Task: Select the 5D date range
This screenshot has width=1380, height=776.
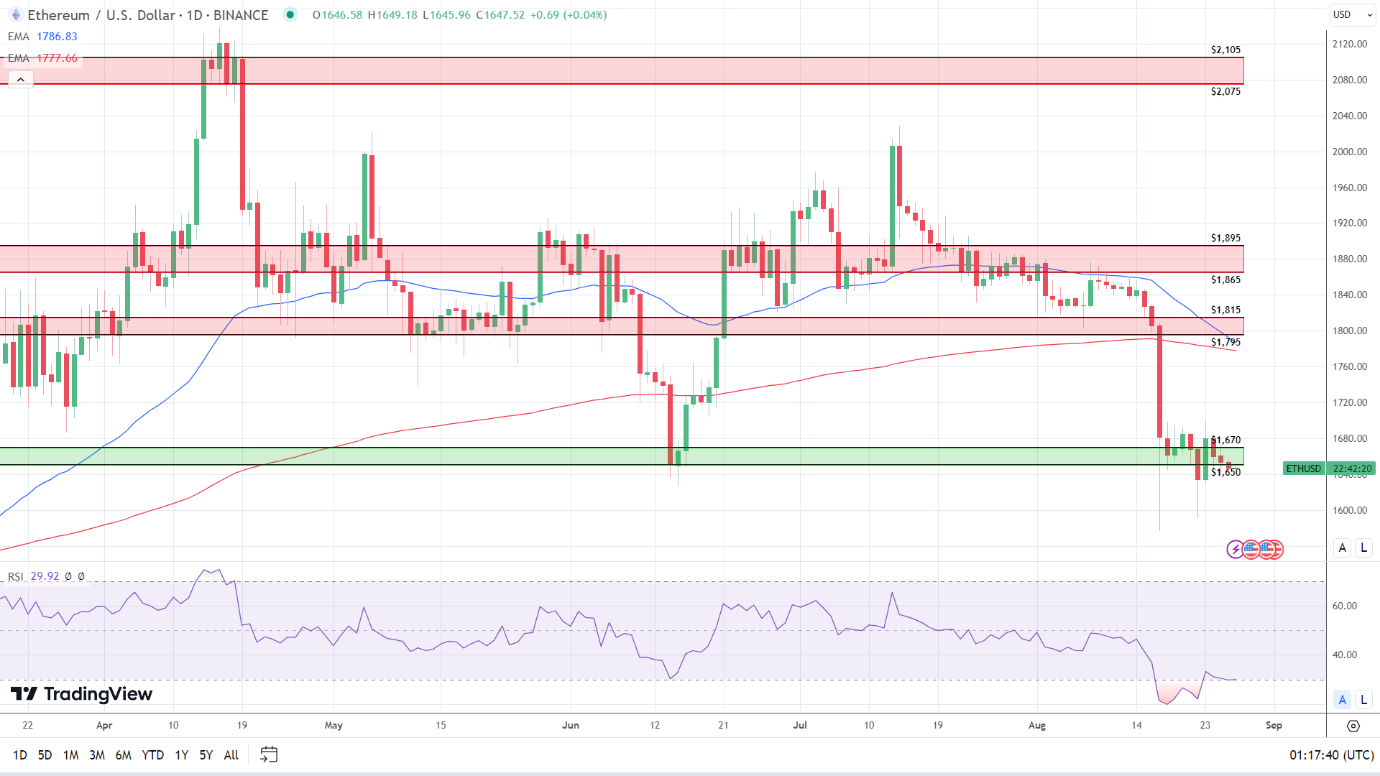Action: point(45,755)
